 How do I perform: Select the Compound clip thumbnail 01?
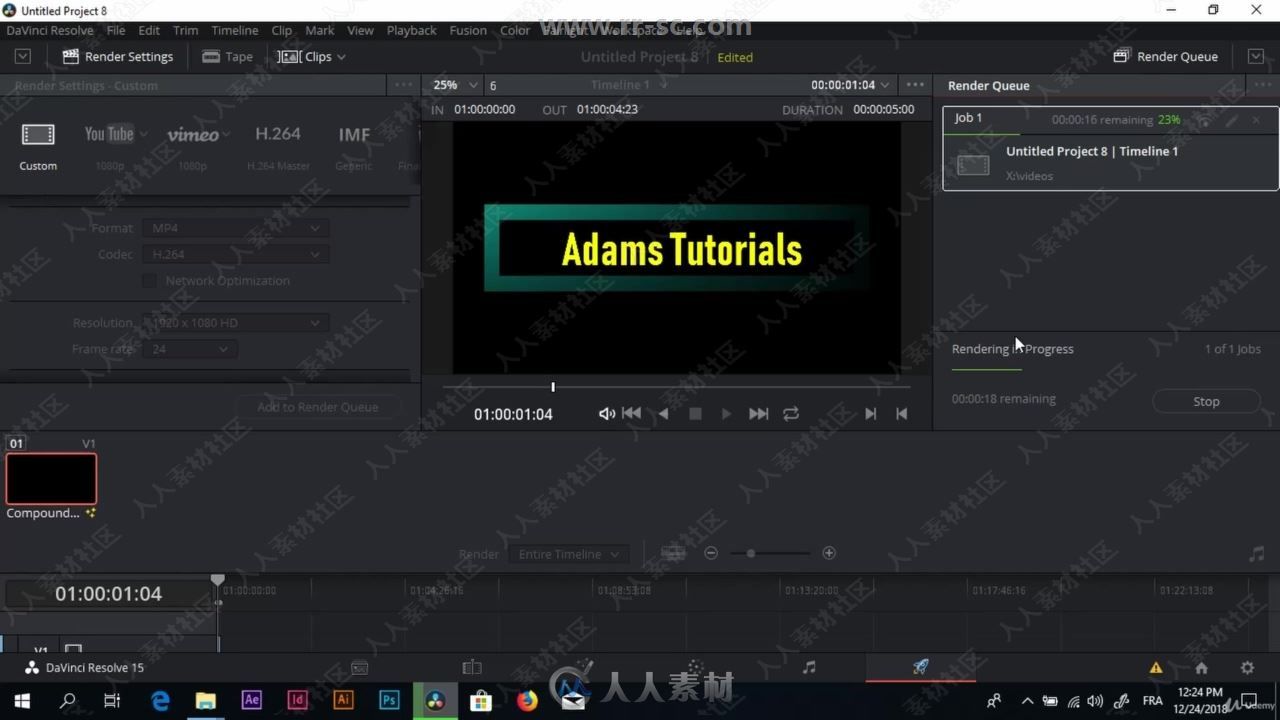51,478
